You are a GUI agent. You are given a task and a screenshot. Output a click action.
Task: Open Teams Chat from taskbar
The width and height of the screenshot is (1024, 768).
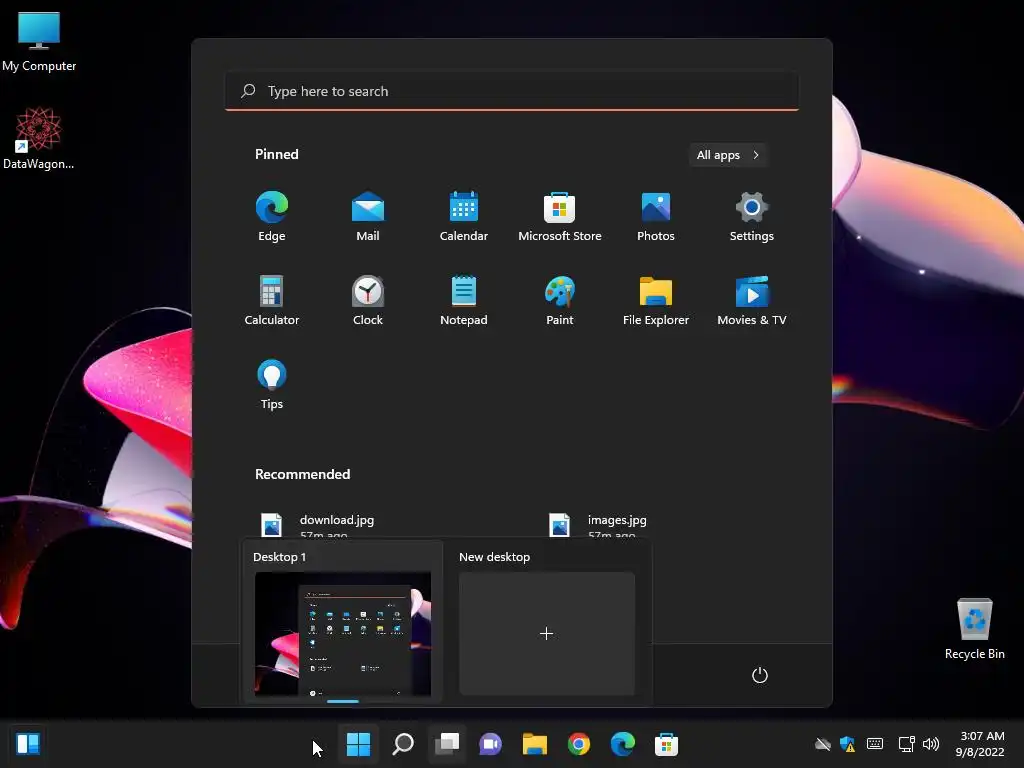tap(490, 744)
